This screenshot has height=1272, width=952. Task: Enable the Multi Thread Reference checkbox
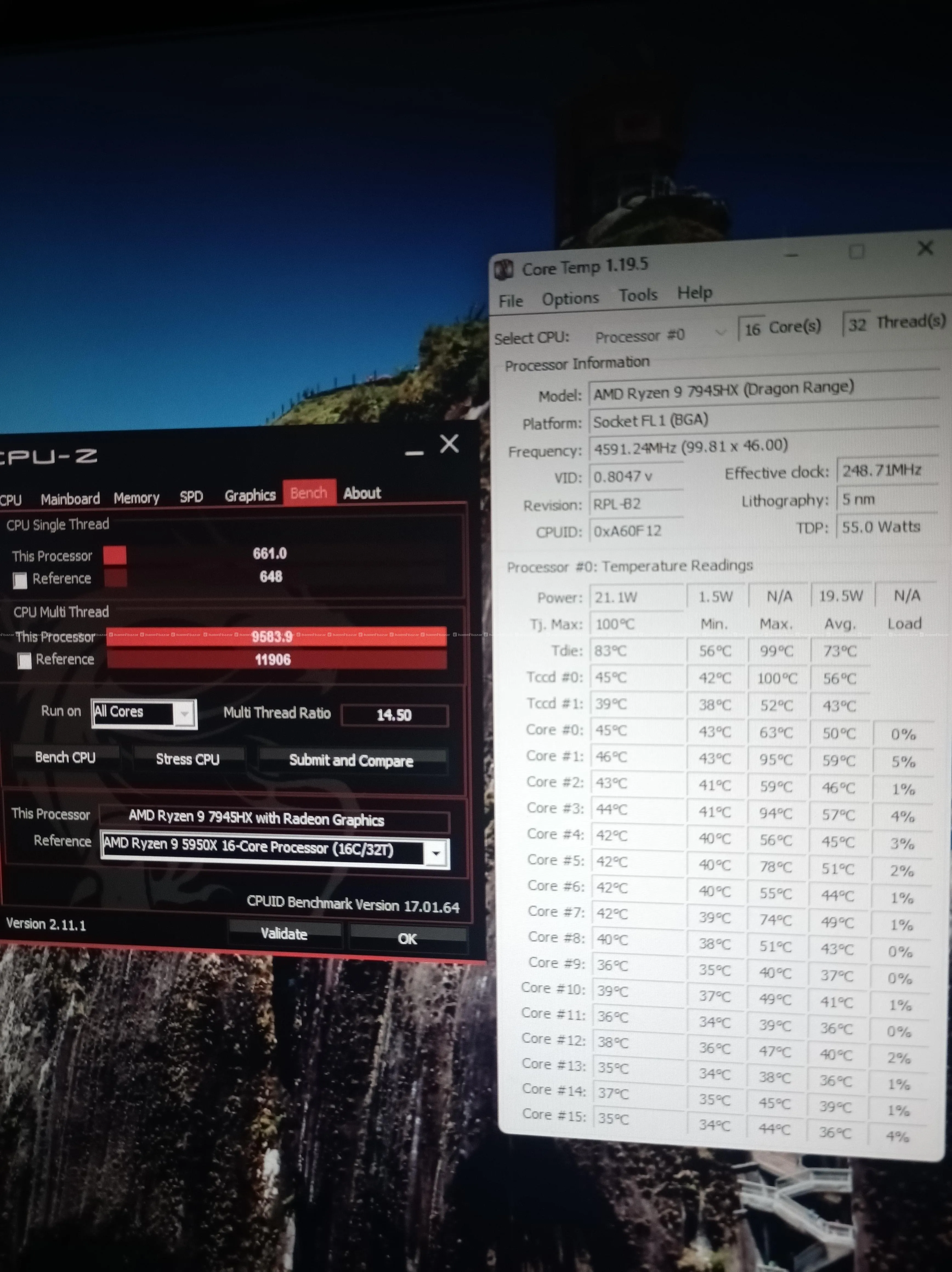click(x=24, y=661)
